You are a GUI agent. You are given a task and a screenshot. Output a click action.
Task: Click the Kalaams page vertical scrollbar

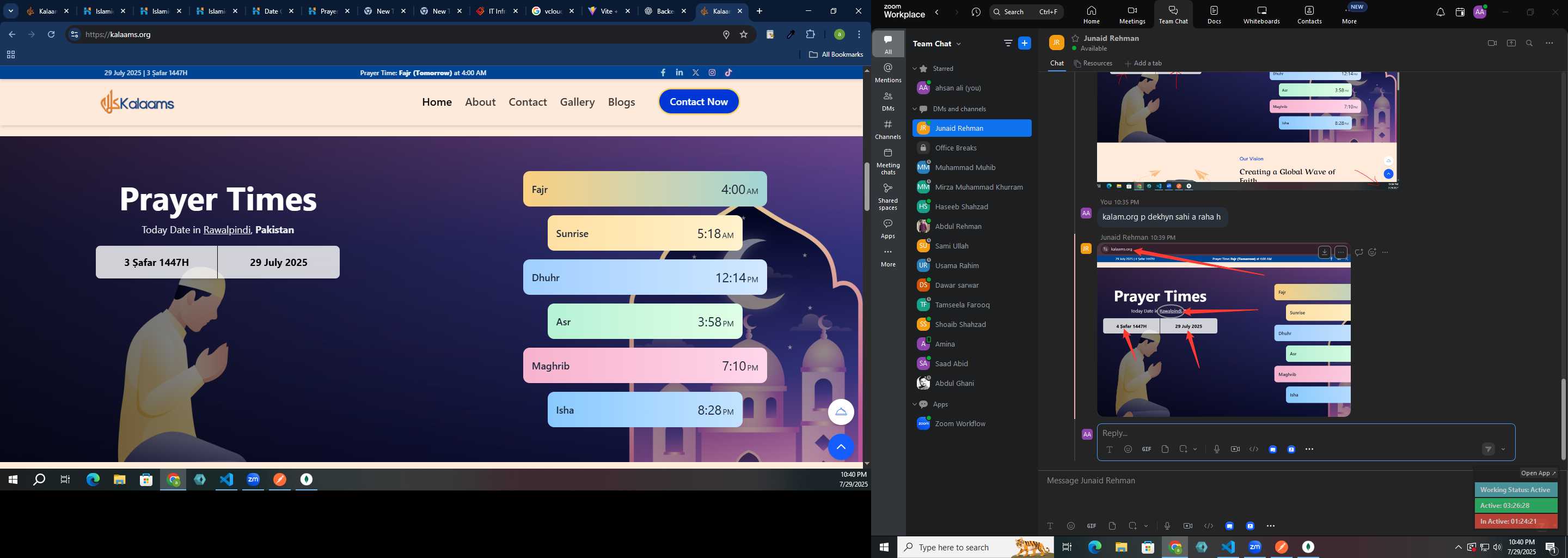(x=867, y=186)
